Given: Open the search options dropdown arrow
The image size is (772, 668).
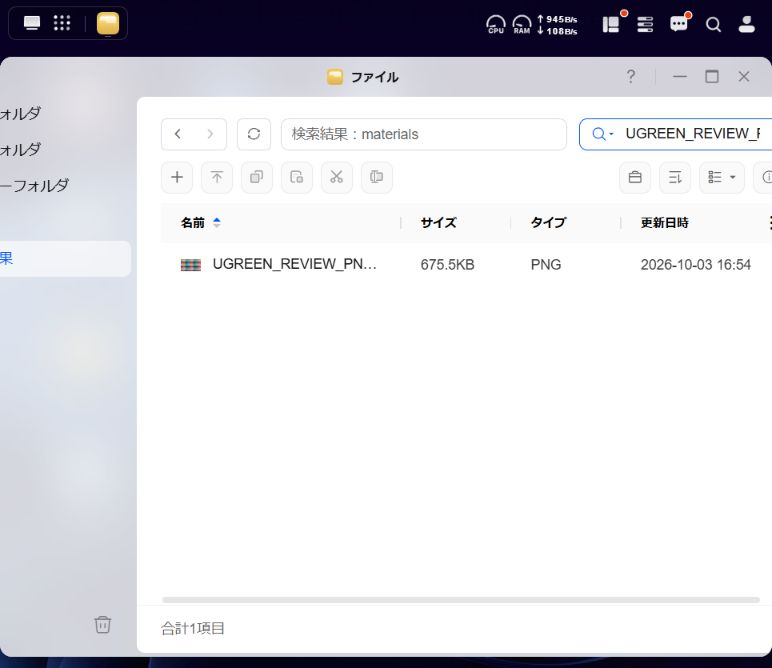Looking at the screenshot, I should click(611, 134).
